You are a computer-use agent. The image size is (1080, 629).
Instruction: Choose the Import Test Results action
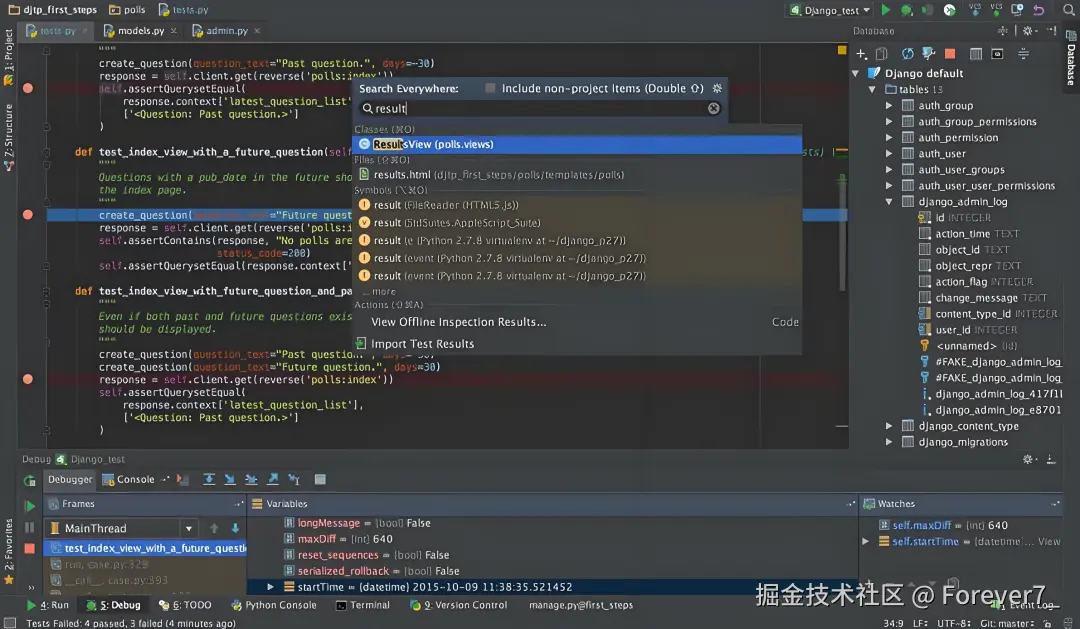pyautogui.click(x=577, y=344)
